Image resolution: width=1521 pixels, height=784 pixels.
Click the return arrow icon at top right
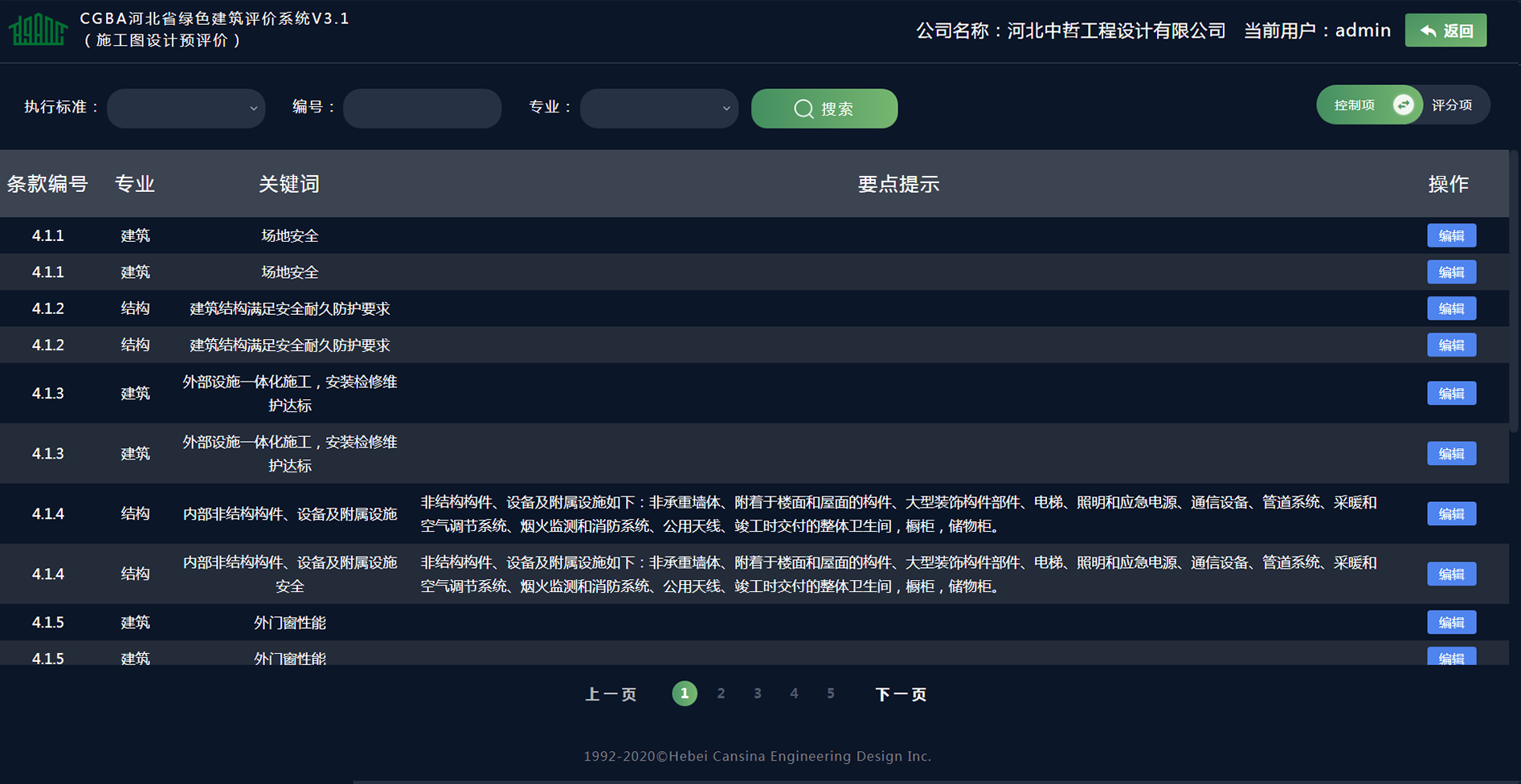point(1428,31)
